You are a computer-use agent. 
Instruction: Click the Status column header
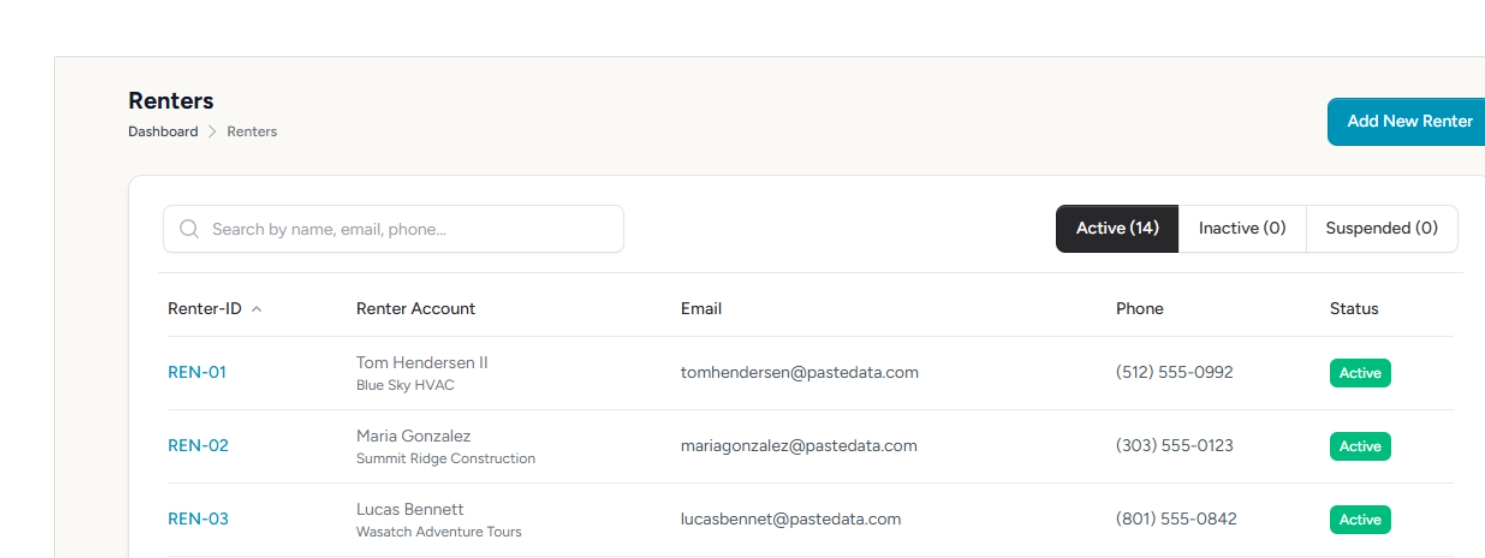pos(1354,309)
